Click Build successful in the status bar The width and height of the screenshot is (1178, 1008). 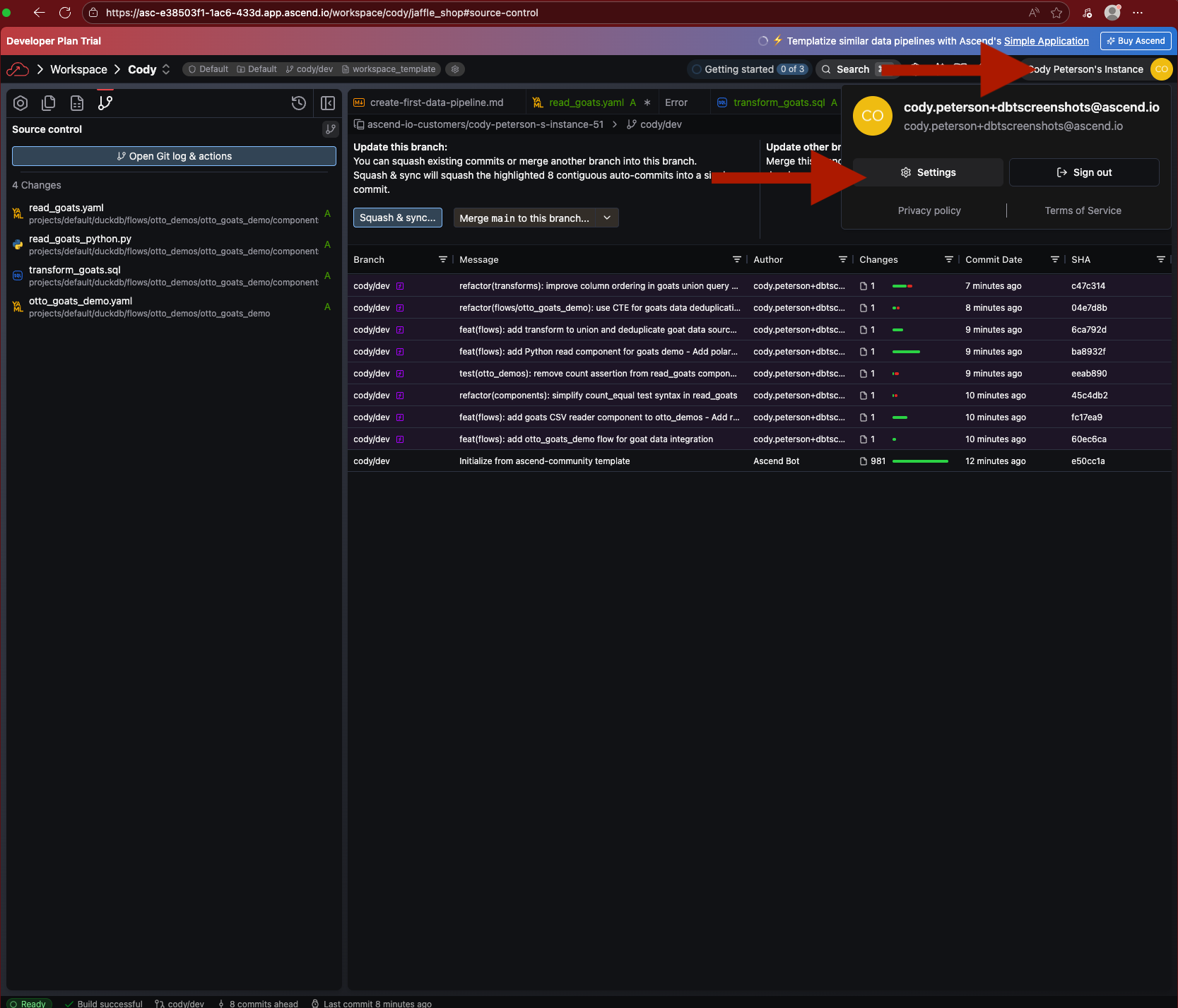tap(103, 1003)
